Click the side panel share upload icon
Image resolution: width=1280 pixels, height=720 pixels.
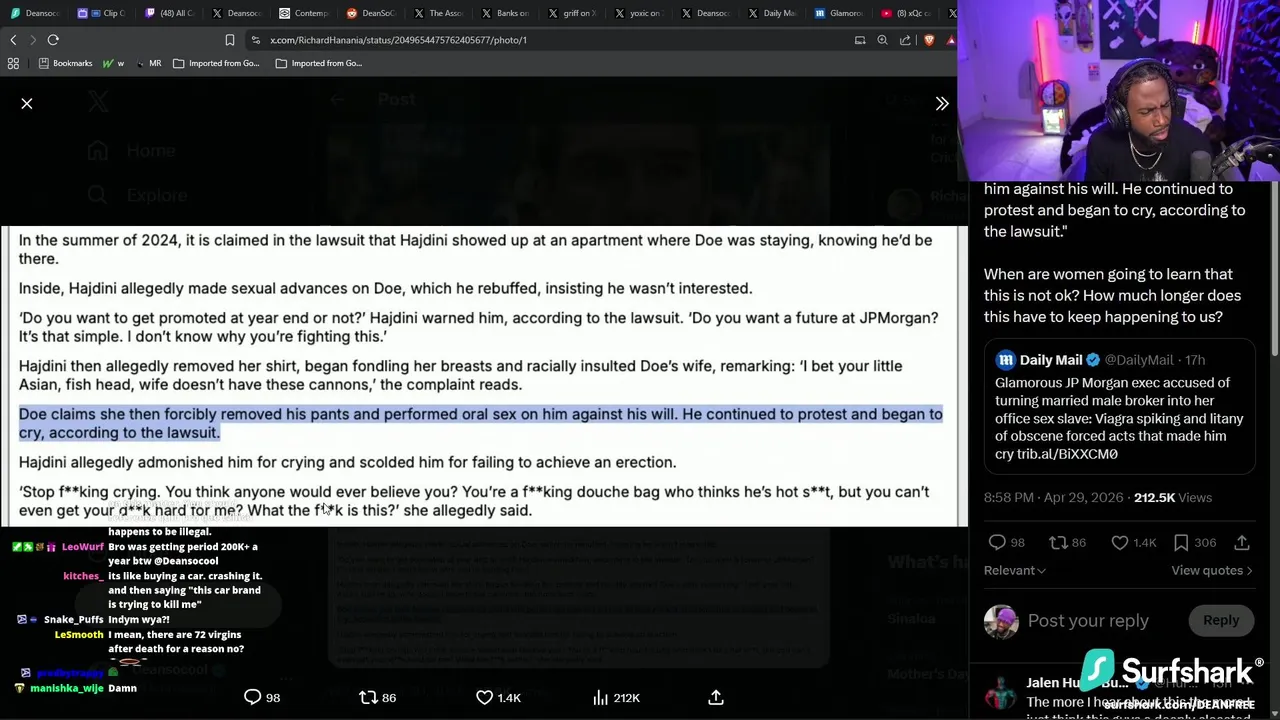click(1242, 542)
